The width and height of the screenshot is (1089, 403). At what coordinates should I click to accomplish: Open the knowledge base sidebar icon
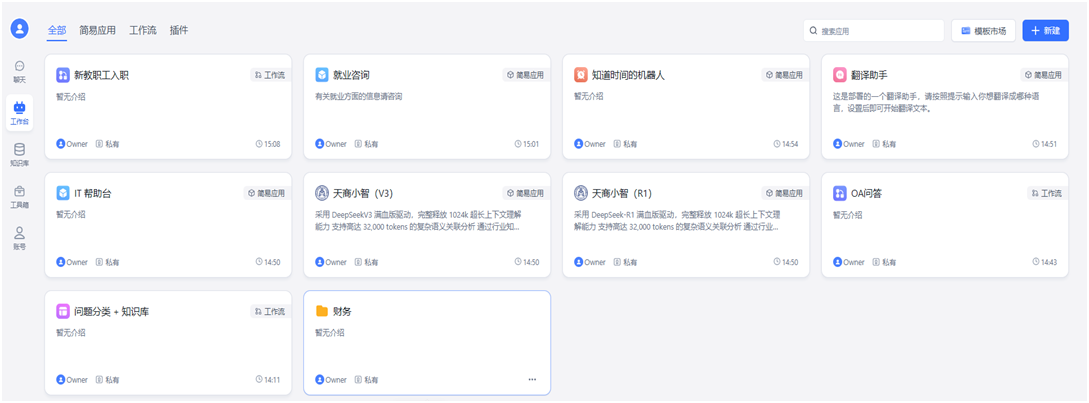[x=19, y=154]
